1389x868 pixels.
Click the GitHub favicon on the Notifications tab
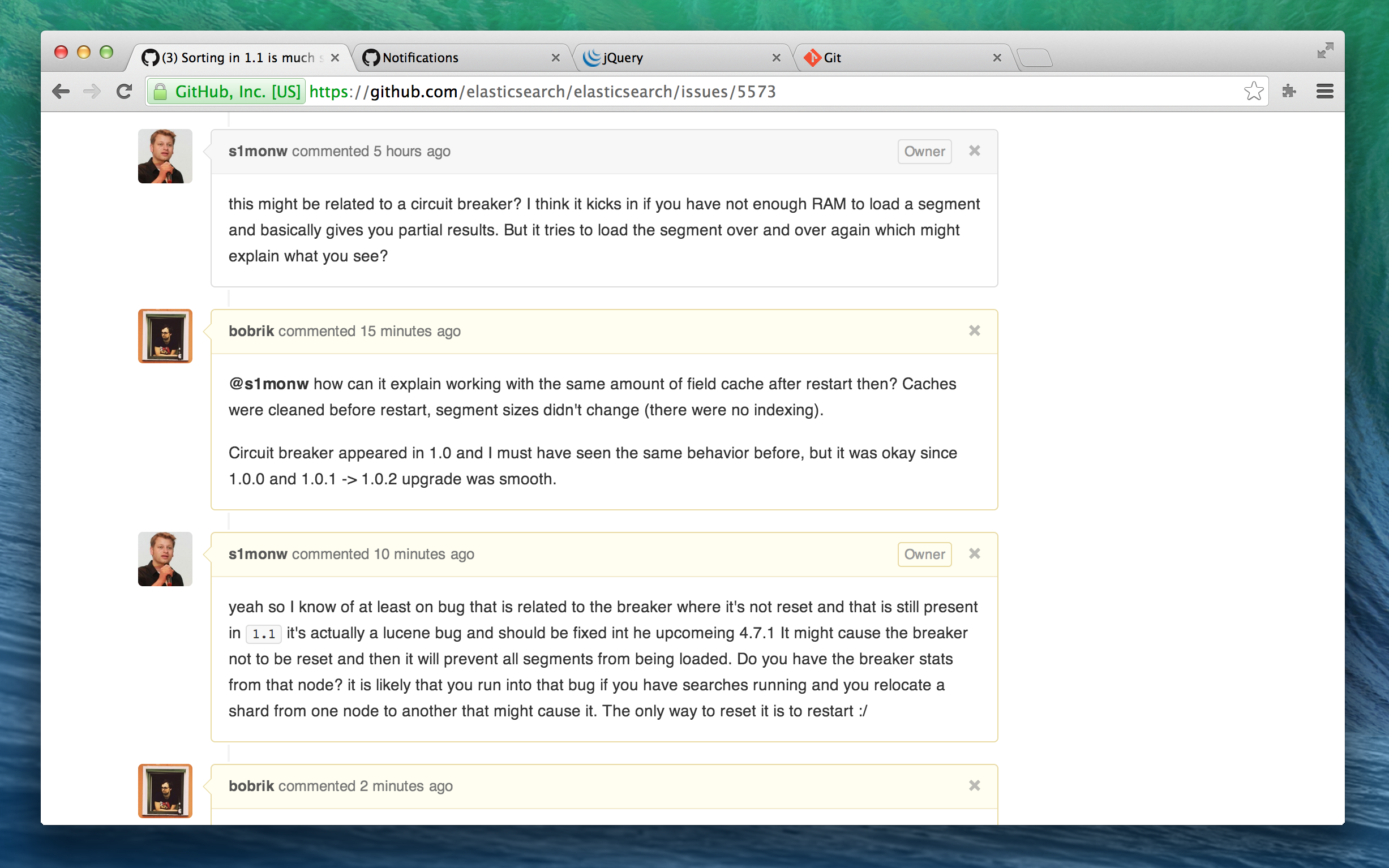point(371,57)
